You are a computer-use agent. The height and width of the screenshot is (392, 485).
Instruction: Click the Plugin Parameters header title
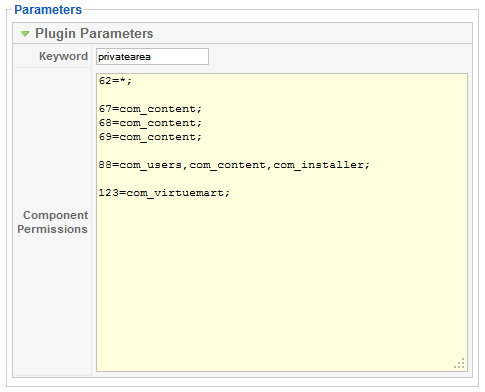[x=94, y=34]
